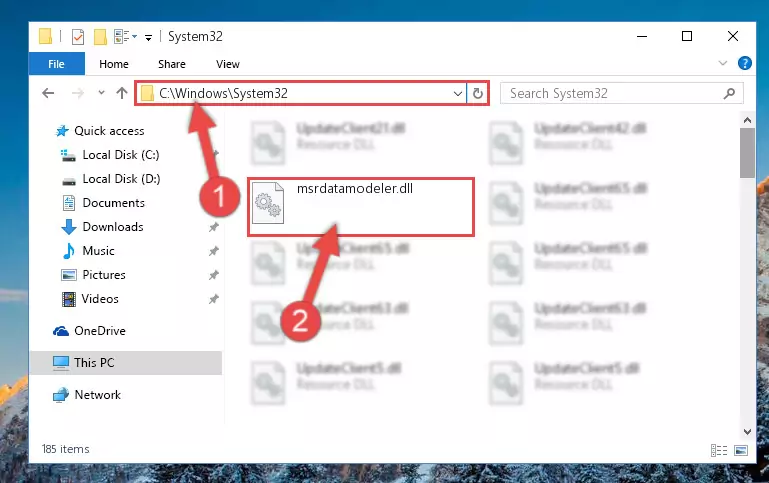
Task: Open the Explorer help icon
Action: click(744, 63)
